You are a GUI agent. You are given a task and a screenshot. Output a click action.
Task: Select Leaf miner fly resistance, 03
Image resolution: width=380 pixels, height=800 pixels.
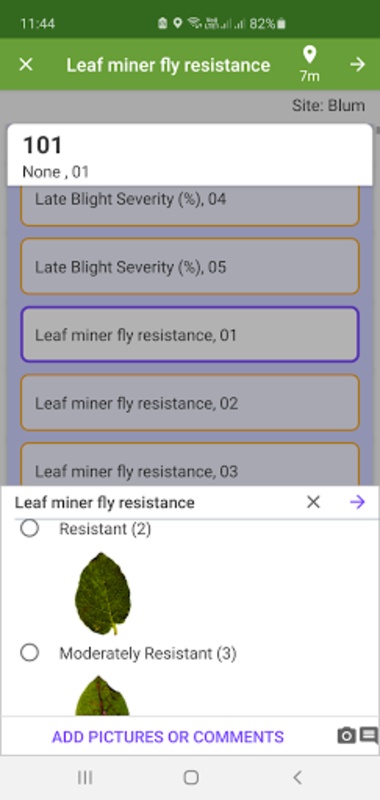[190, 464]
